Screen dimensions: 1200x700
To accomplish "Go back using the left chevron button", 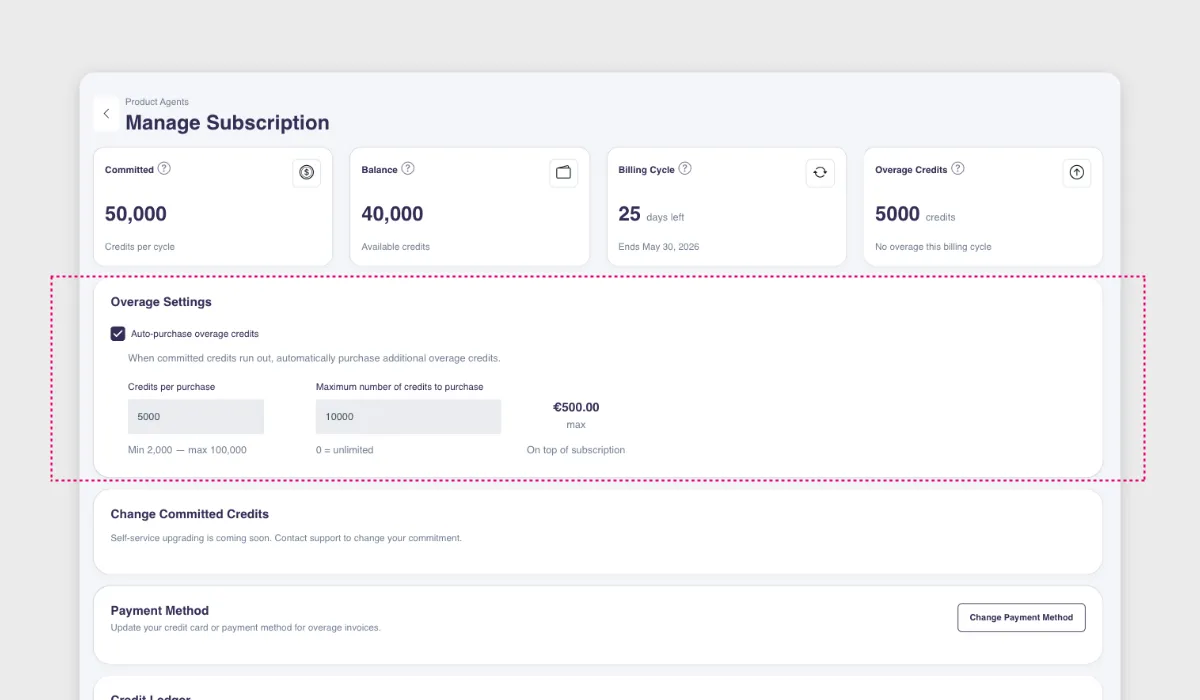I will [106, 114].
